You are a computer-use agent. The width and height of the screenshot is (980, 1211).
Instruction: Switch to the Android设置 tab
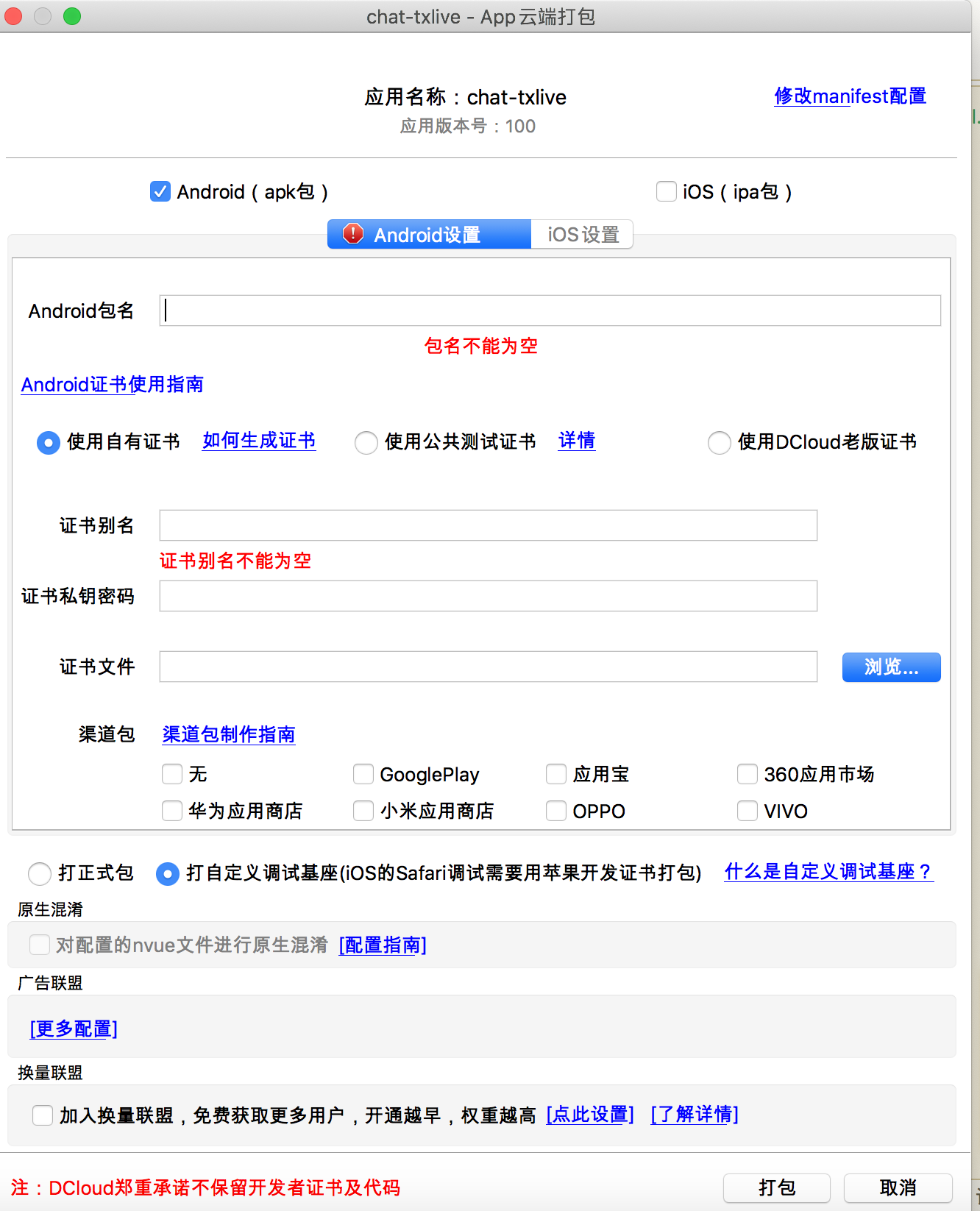pyautogui.click(x=429, y=234)
